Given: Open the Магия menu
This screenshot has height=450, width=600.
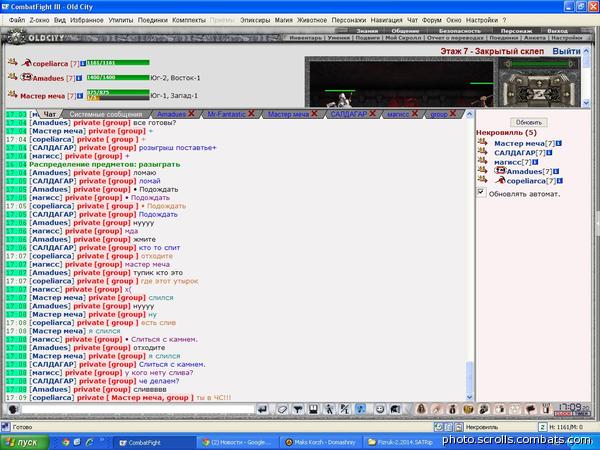Looking at the screenshot, I should tap(284, 20).
